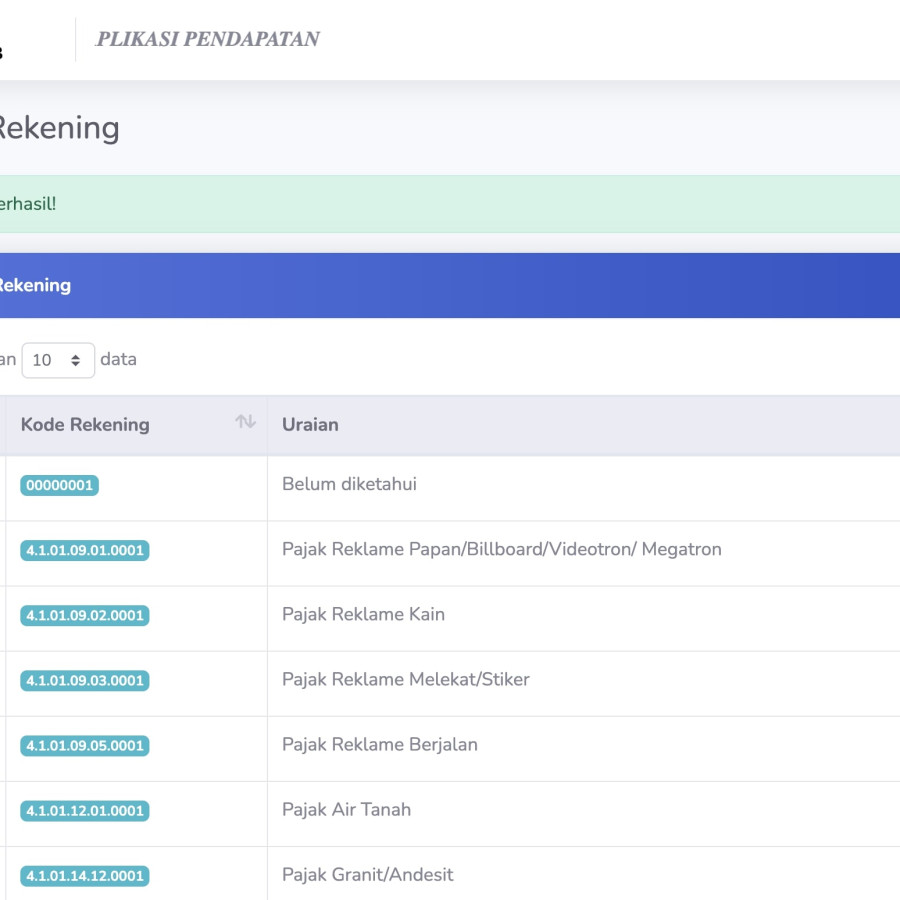Click the Pajak Reklame Kain code badge

click(x=85, y=616)
